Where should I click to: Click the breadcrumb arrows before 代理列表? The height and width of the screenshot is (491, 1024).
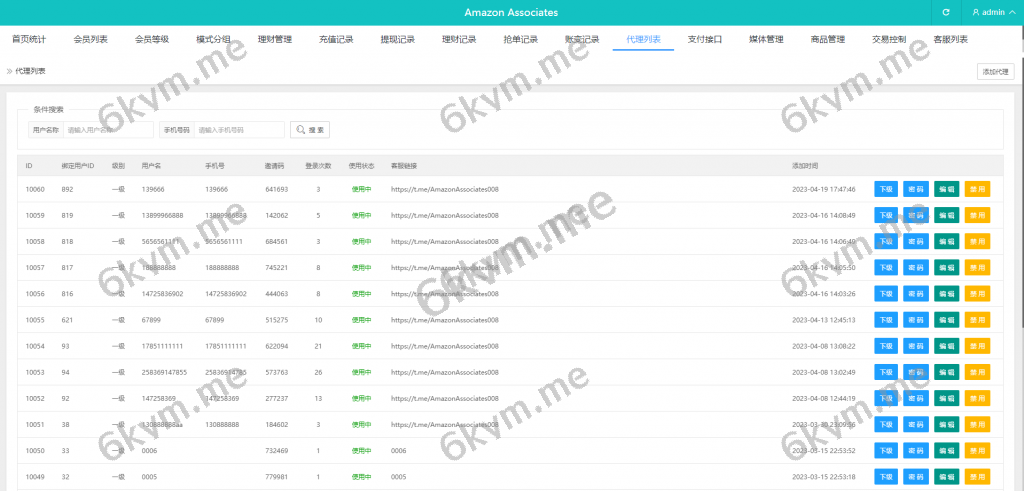(x=9, y=71)
